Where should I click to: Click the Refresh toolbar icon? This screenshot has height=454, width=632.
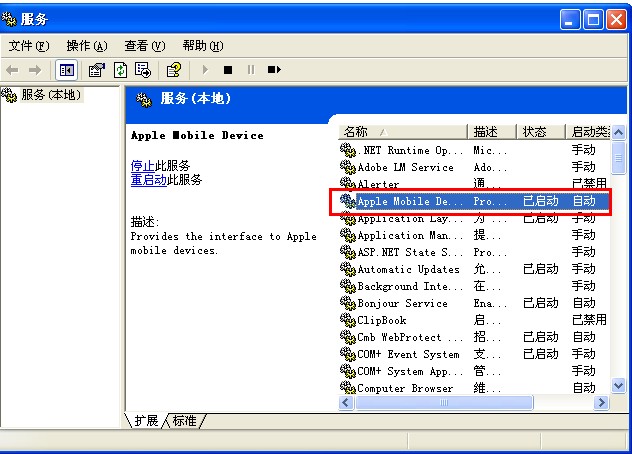coord(121,70)
